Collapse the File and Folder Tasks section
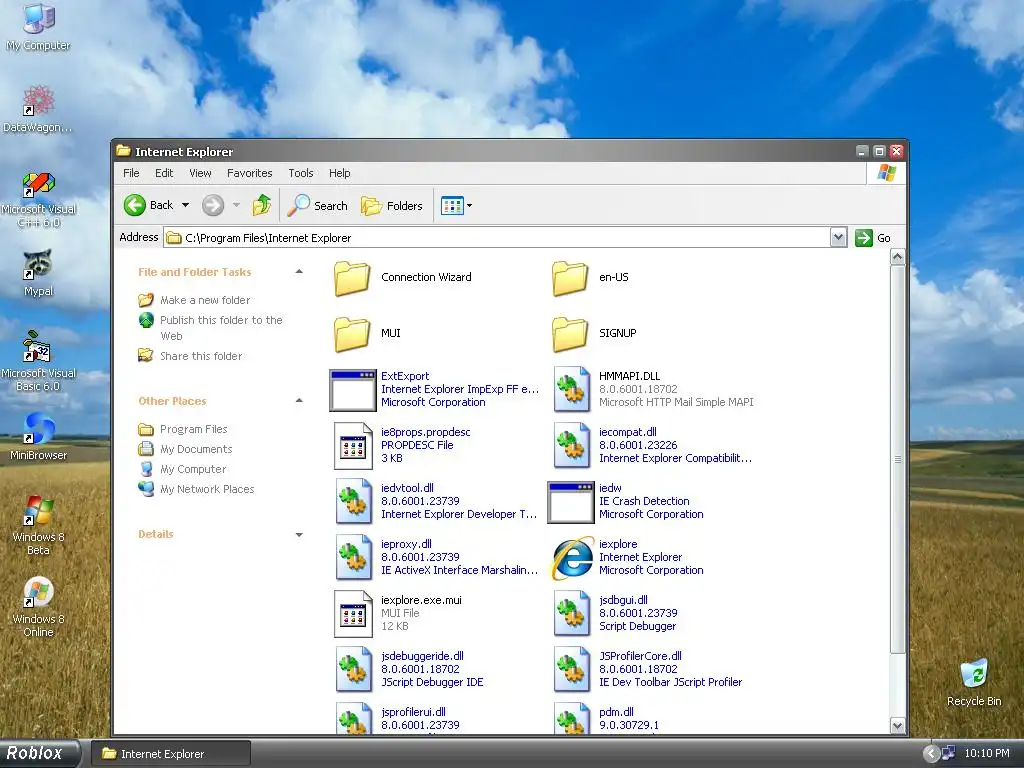1024x768 pixels. tap(299, 272)
